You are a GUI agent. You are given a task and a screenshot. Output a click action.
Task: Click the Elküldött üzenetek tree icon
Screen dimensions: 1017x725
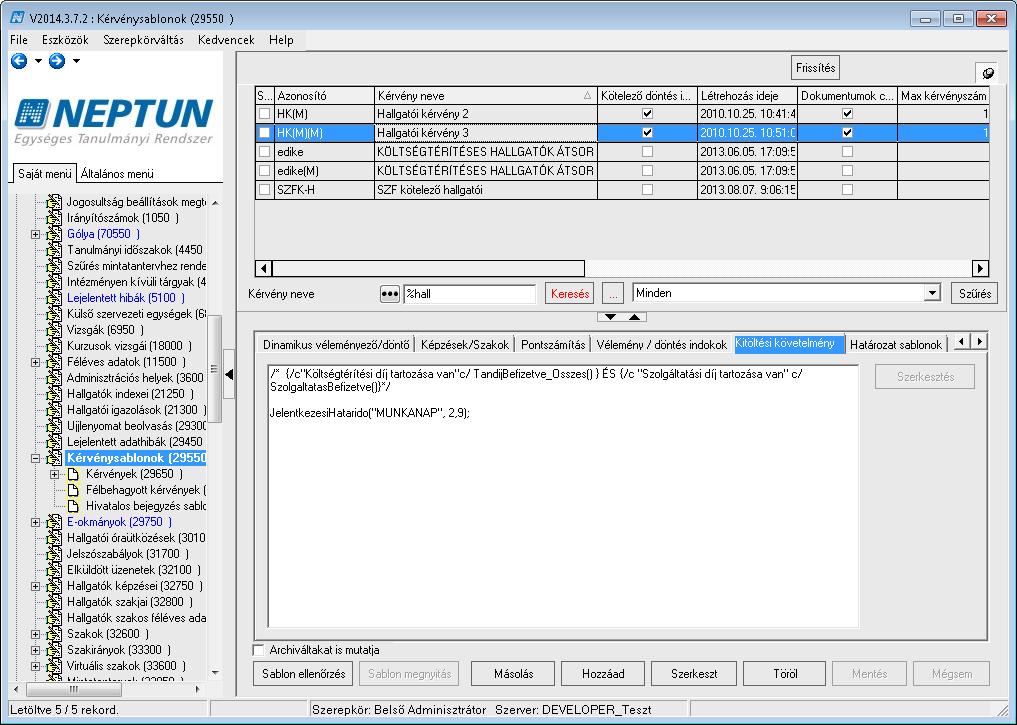[54, 570]
